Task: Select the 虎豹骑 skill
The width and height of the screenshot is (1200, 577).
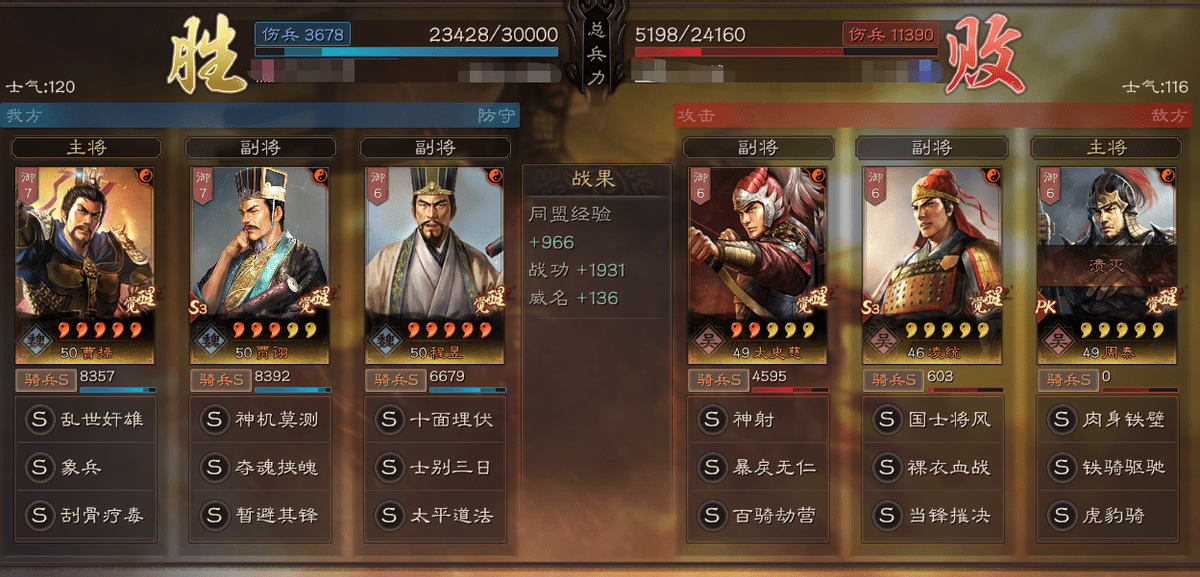Action: 1107,515
